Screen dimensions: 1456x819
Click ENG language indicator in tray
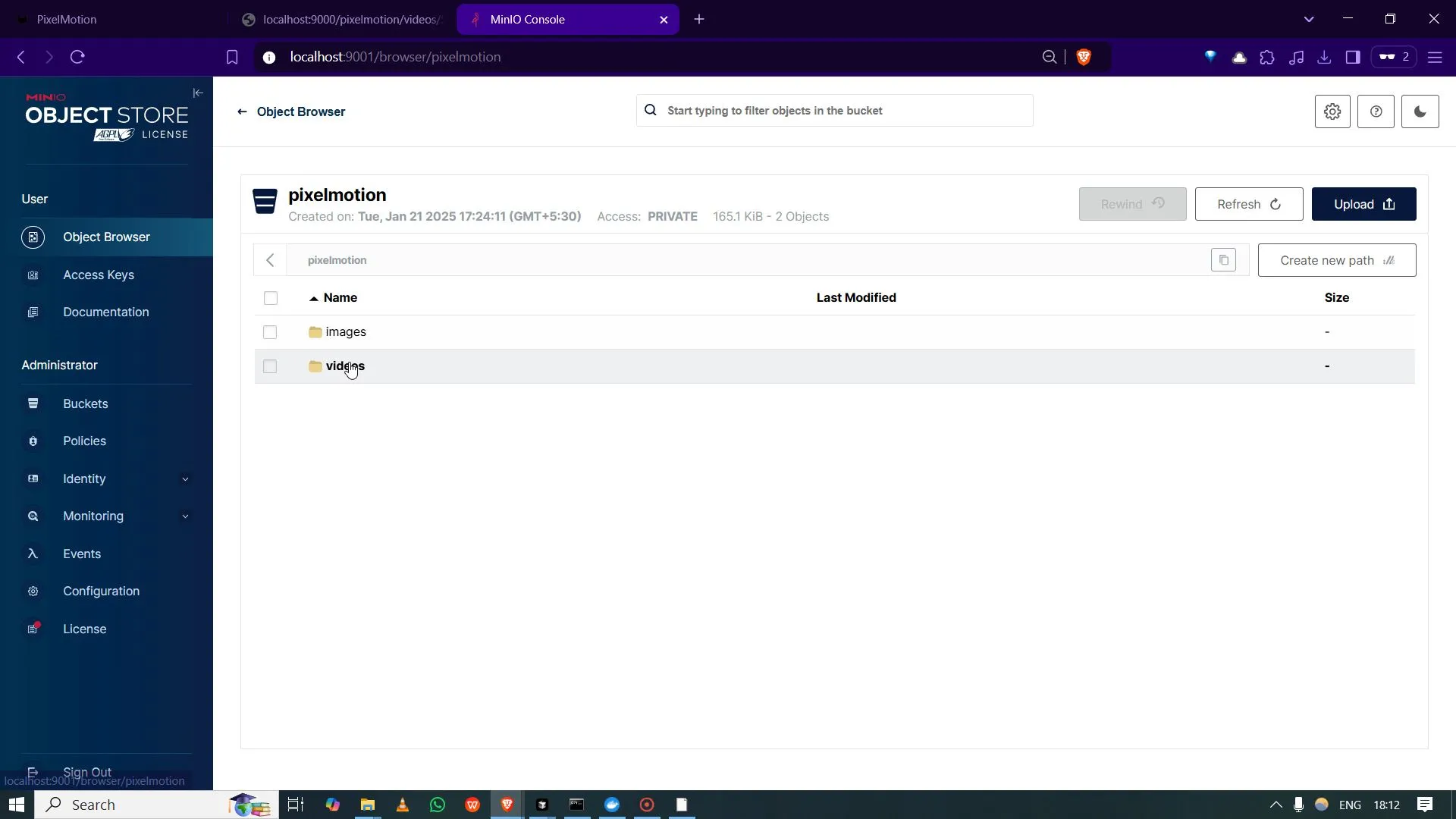(x=1350, y=805)
